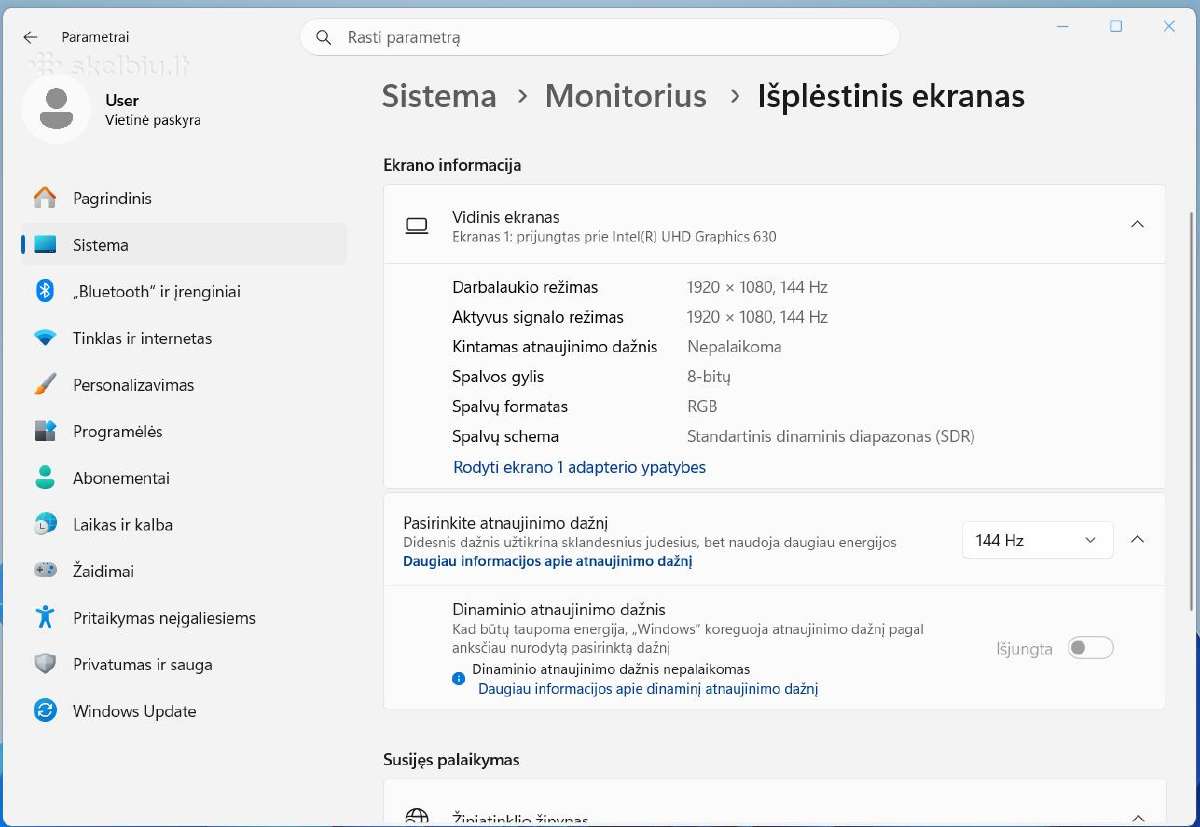Select Sistema in the sidebar
Image resolution: width=1200 pixels, height=827 pixels.
[x=183, y=245]
